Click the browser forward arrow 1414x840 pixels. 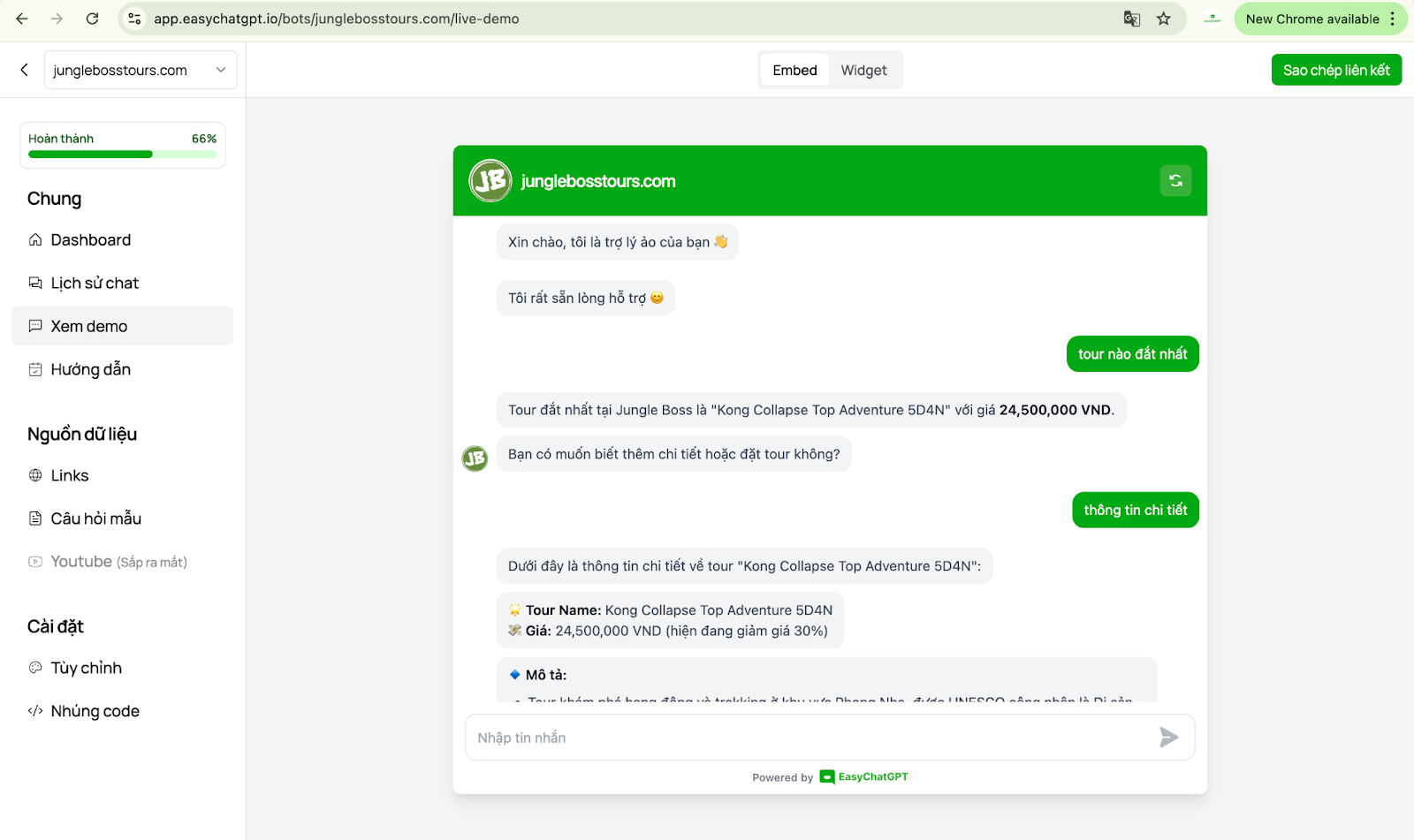pyautogui.click(x=57, y=19)
